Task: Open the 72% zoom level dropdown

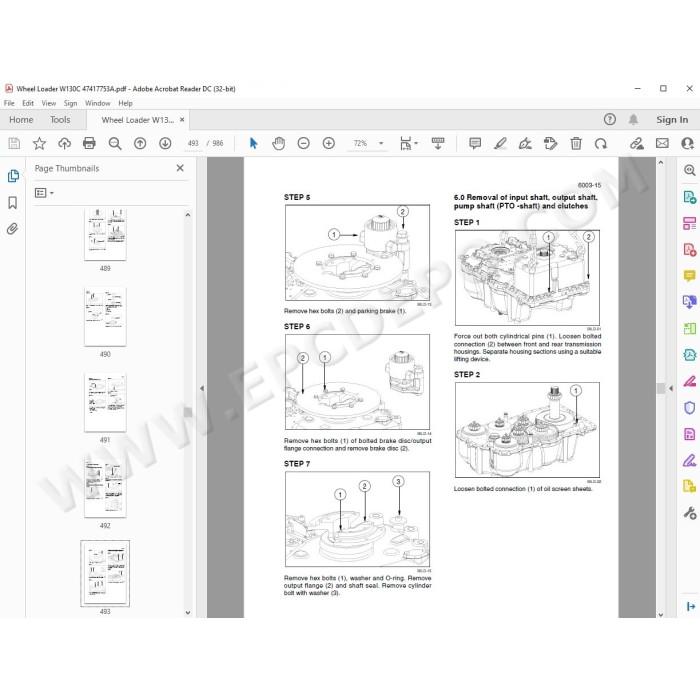Action: [381, 143]
